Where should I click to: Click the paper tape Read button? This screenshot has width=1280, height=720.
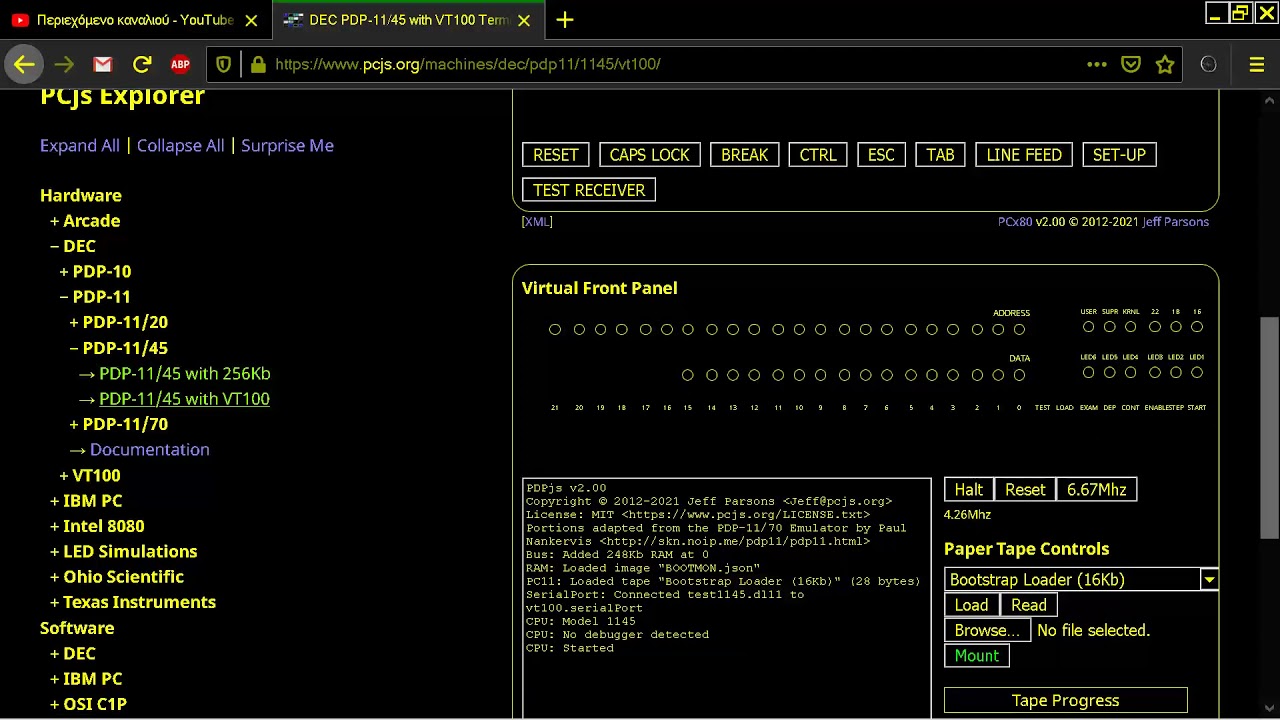pyautogui.click(x=1029, y=605)
